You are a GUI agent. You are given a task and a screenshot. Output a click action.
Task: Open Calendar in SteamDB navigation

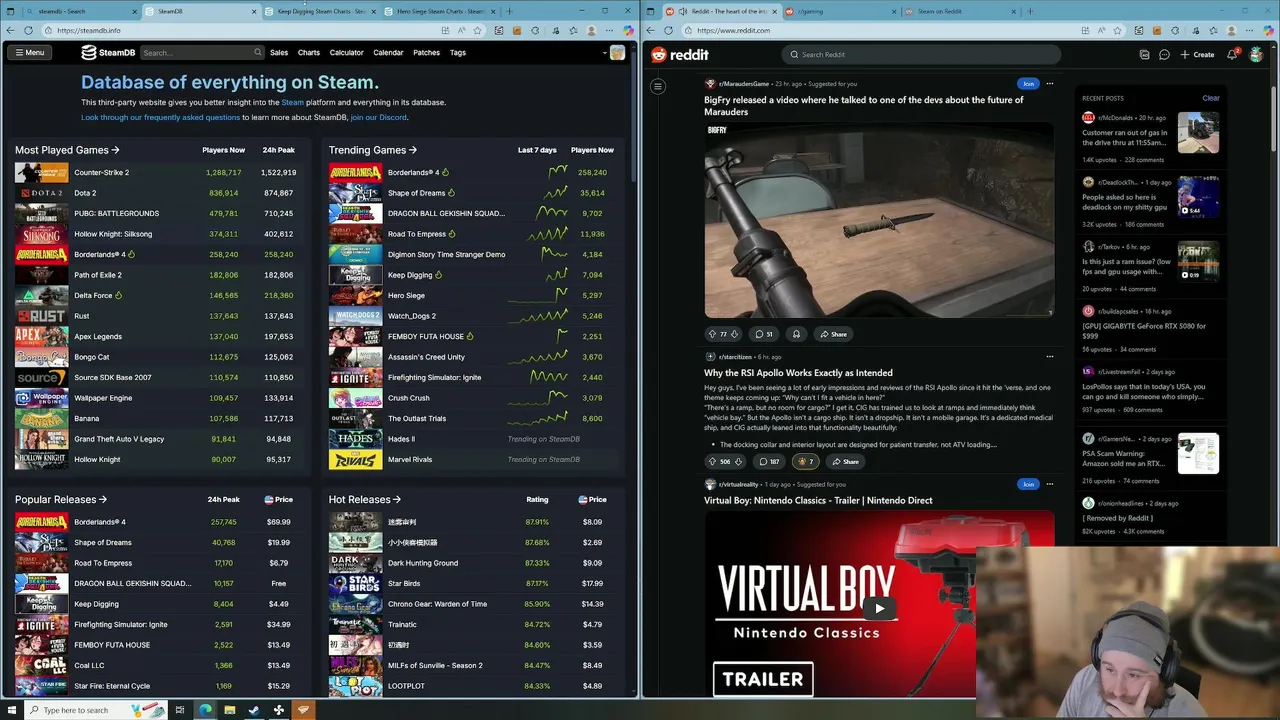coord(389,52)
